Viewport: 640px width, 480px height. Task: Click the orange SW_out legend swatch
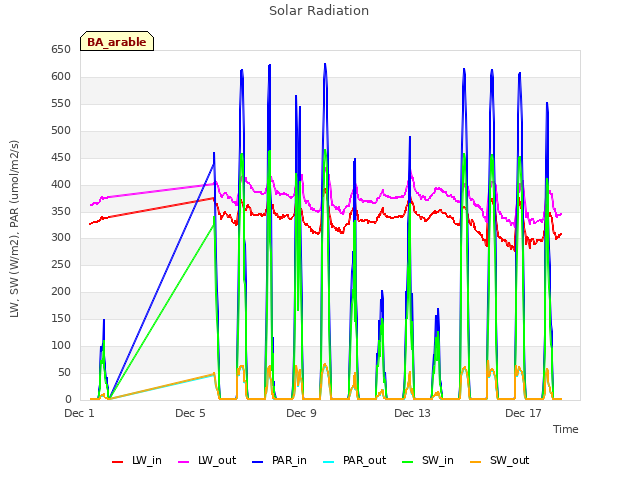[x=476, y=462]
